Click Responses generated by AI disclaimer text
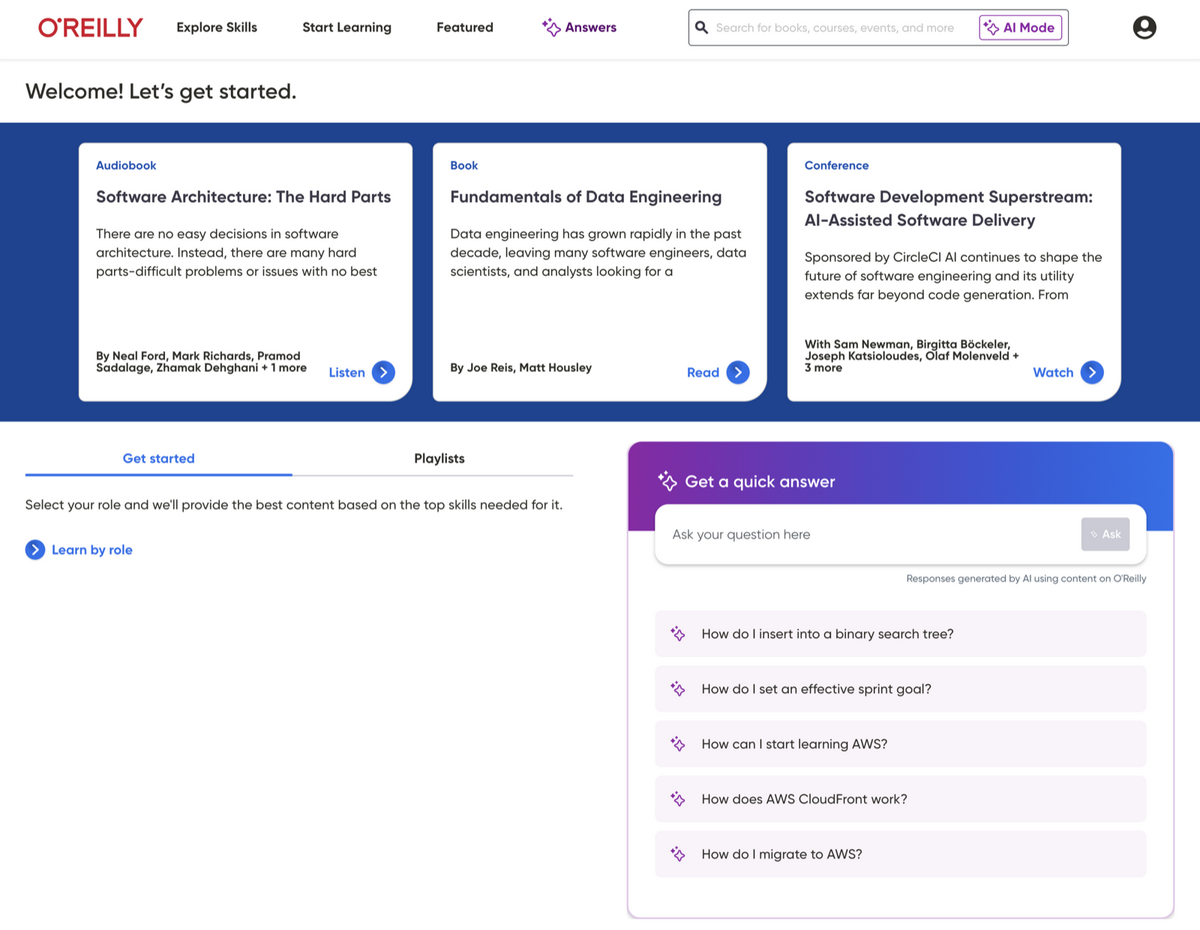1200x930 pixels. pyautogui.click(x=1026, y=579)
